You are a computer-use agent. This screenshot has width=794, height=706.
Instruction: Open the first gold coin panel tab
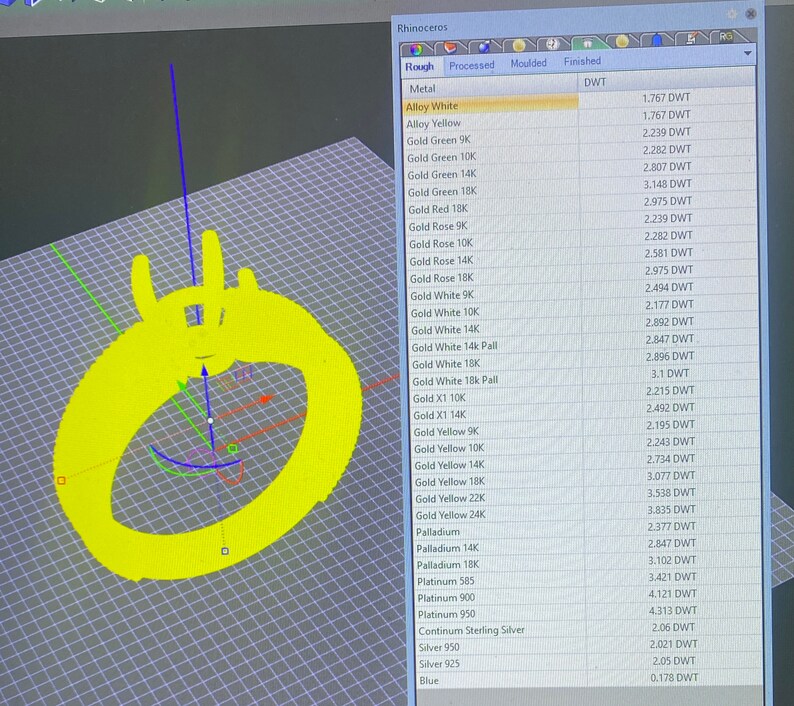(x=519, y=46)
